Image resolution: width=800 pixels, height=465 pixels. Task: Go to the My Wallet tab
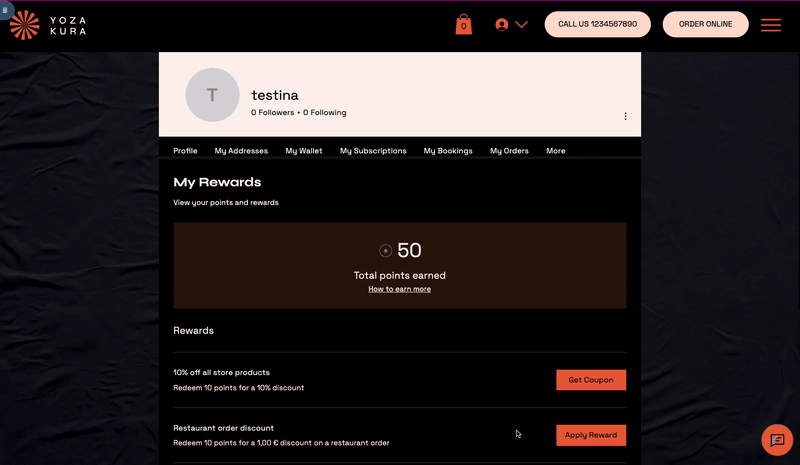click(304, 151)
